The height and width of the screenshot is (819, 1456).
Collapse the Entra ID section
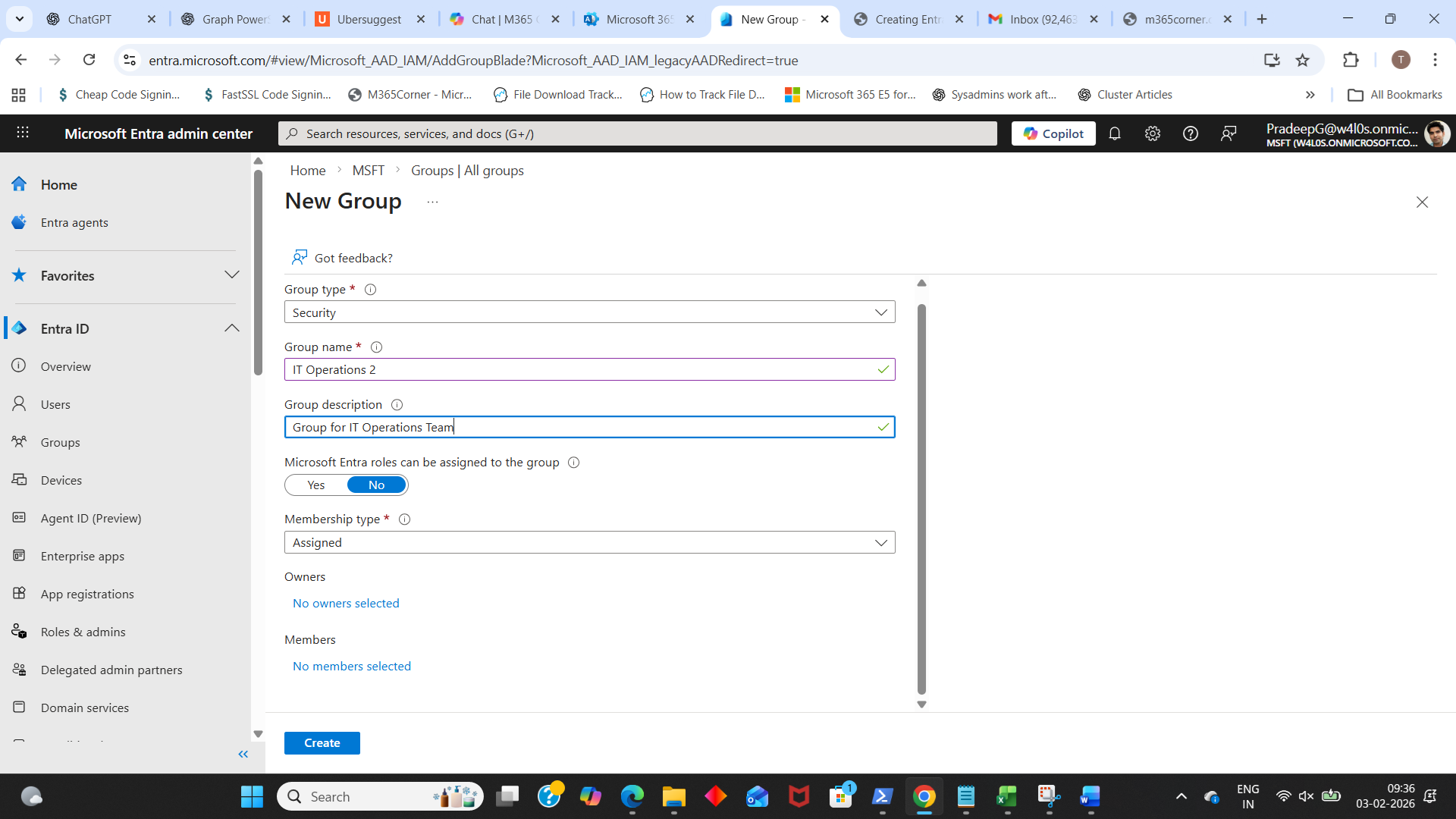232,328
